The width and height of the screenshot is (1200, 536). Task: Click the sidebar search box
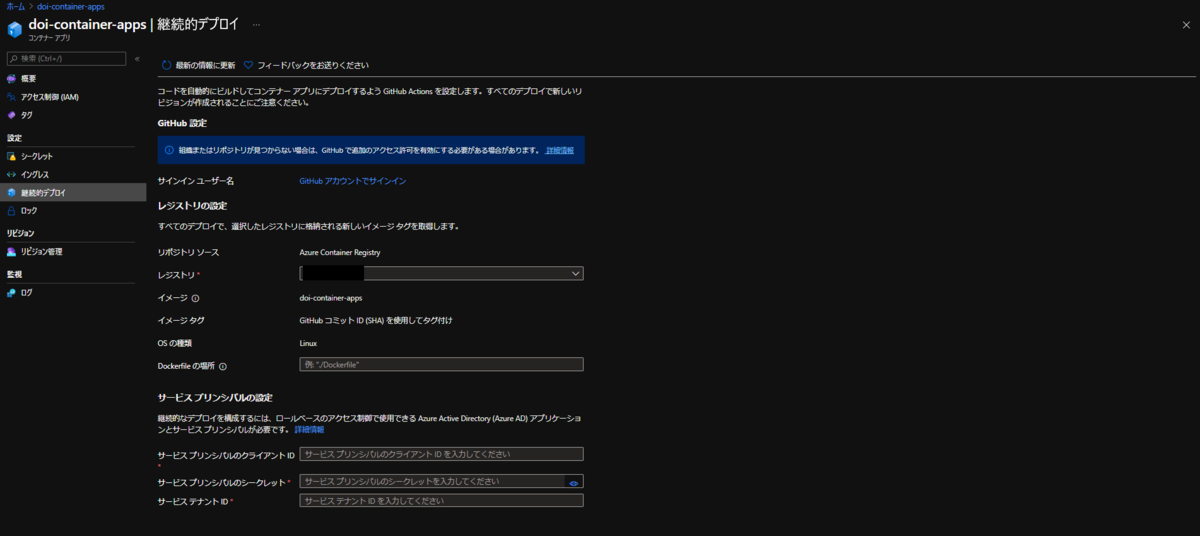coord(66,59)
